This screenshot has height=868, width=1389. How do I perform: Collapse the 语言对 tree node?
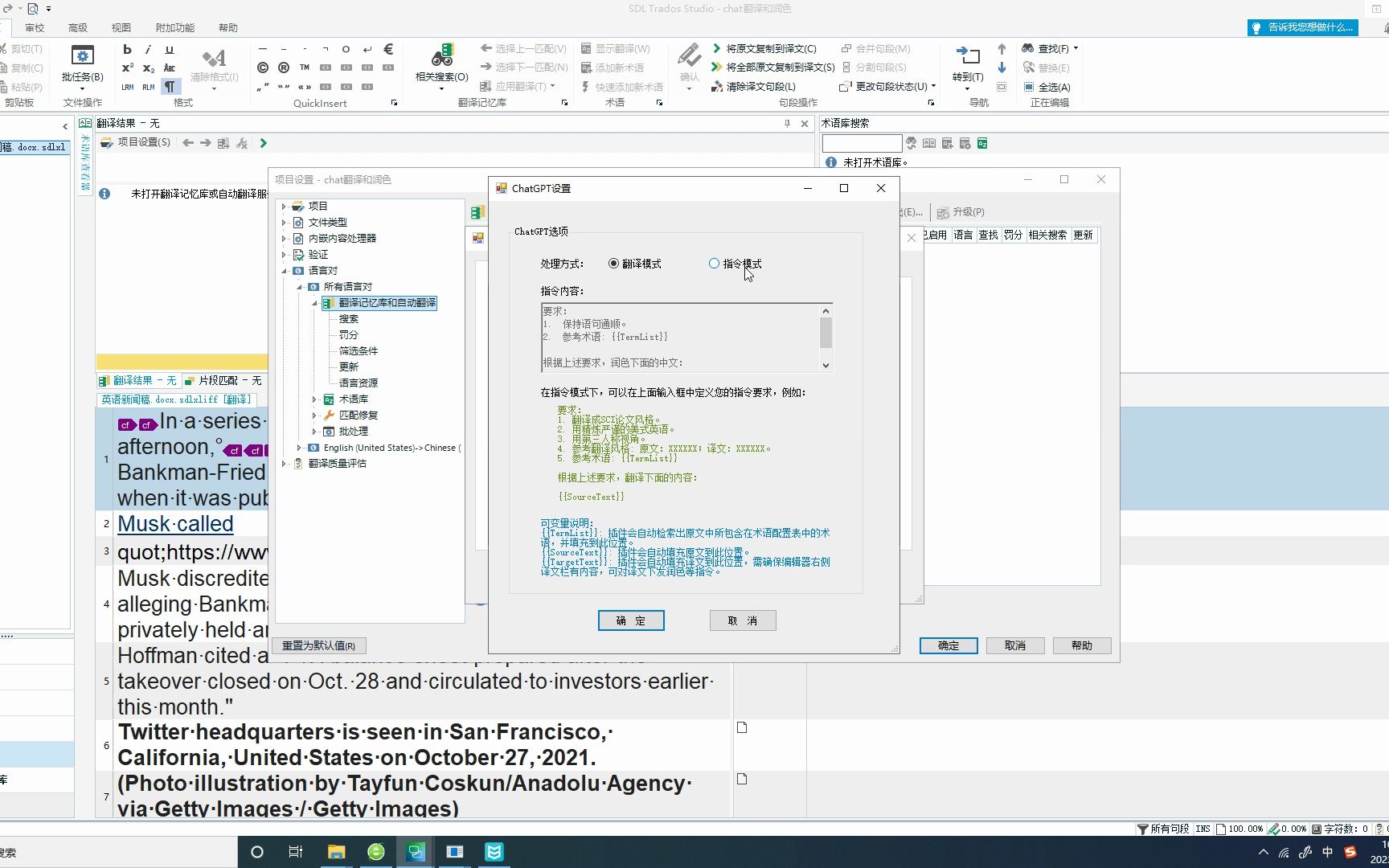(x=284, y=271)
